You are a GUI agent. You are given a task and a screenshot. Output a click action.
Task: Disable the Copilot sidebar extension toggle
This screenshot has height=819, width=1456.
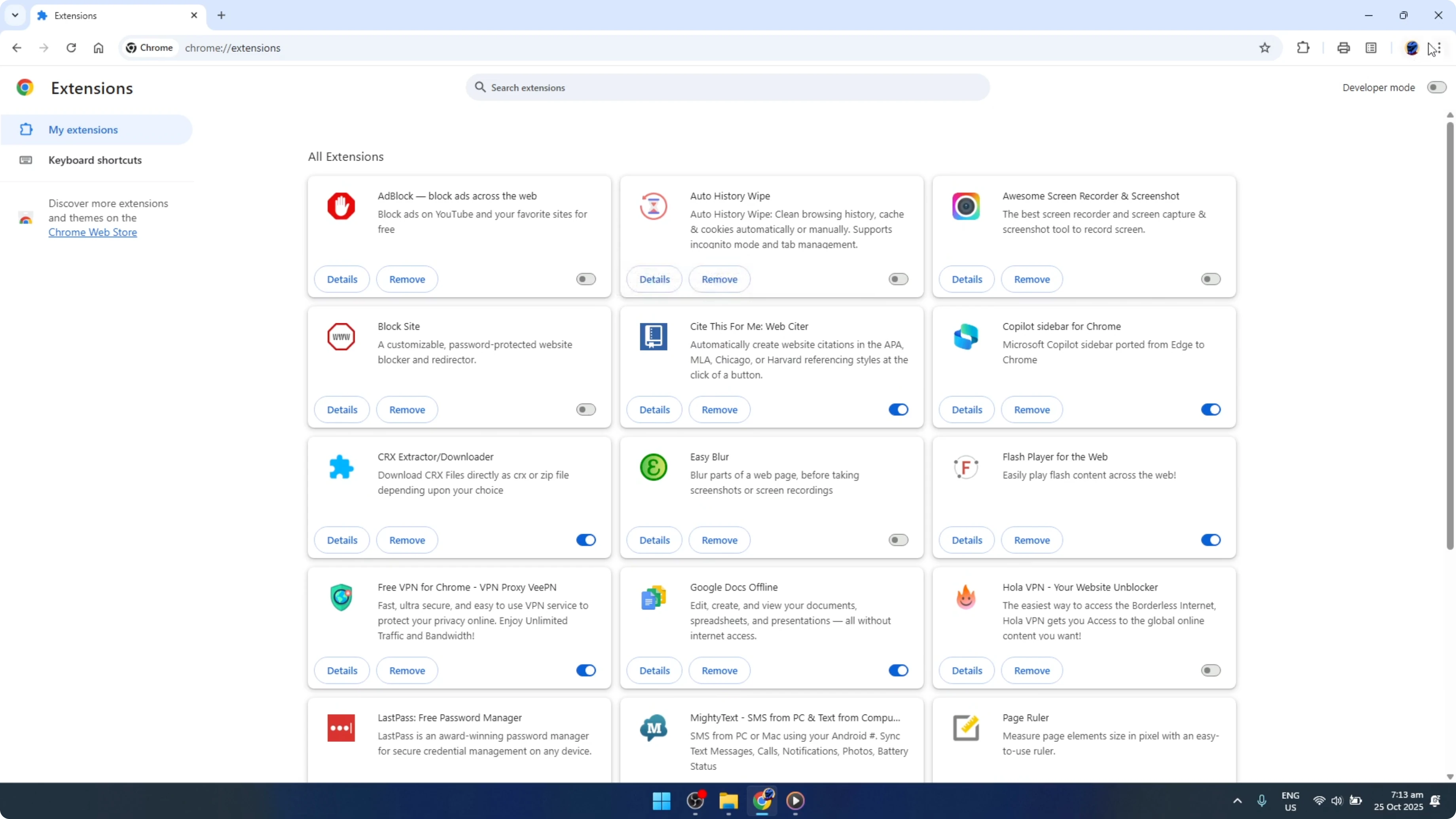[1210, 409]
